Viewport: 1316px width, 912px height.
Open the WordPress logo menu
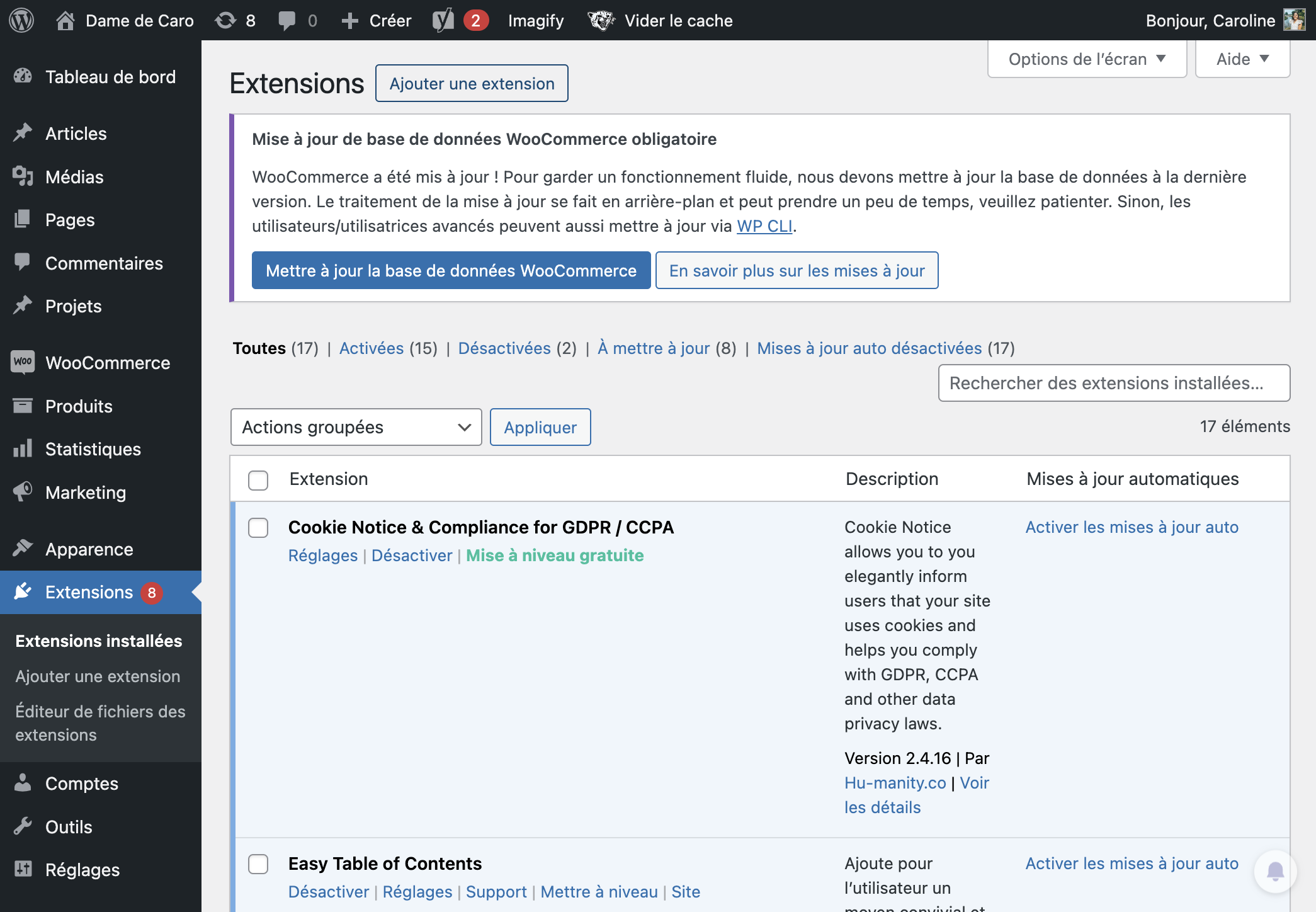pos(21,20)
